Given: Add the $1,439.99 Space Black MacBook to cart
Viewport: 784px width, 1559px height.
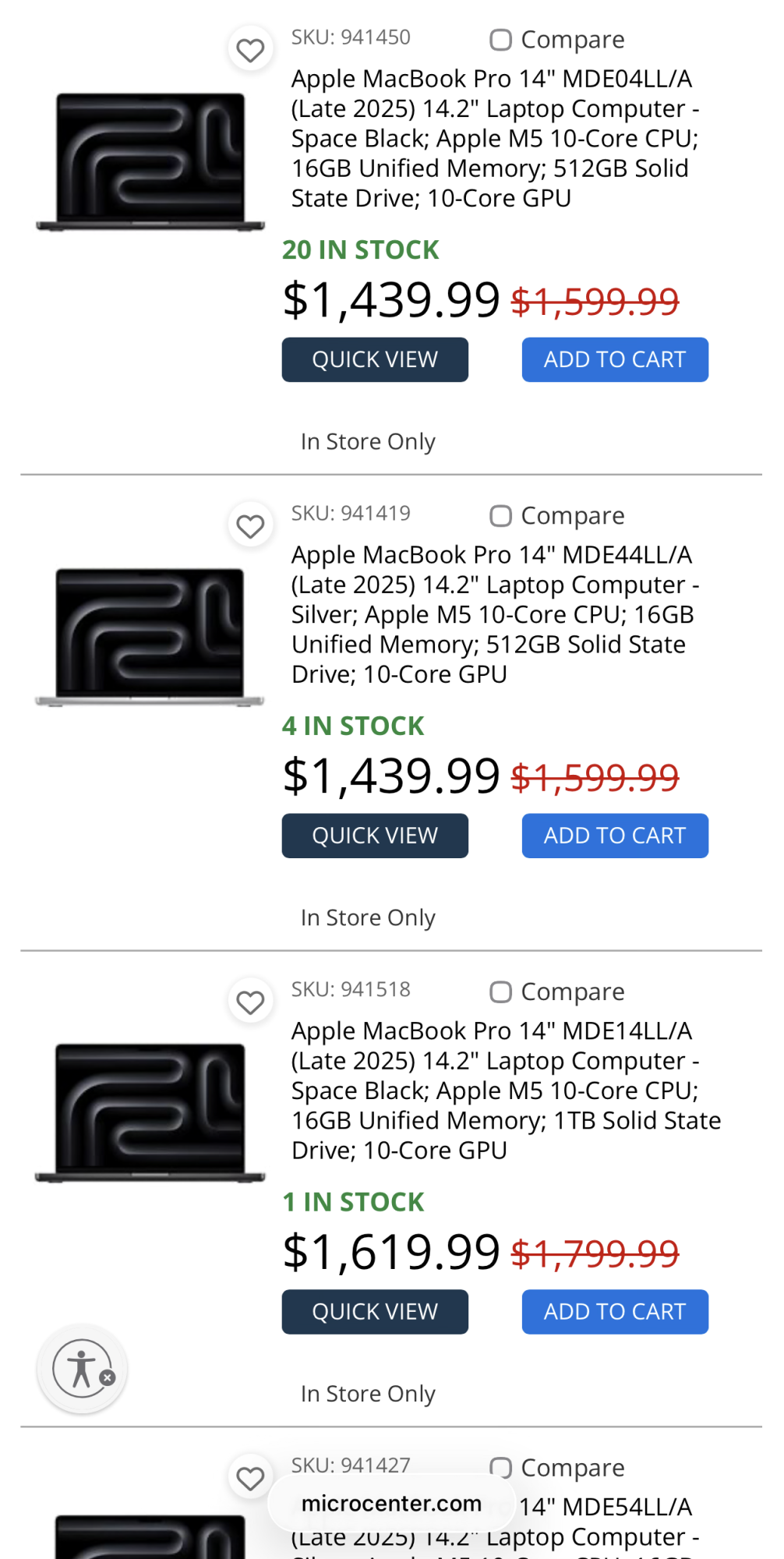Looking at the screenshot, I should point(615,359).
